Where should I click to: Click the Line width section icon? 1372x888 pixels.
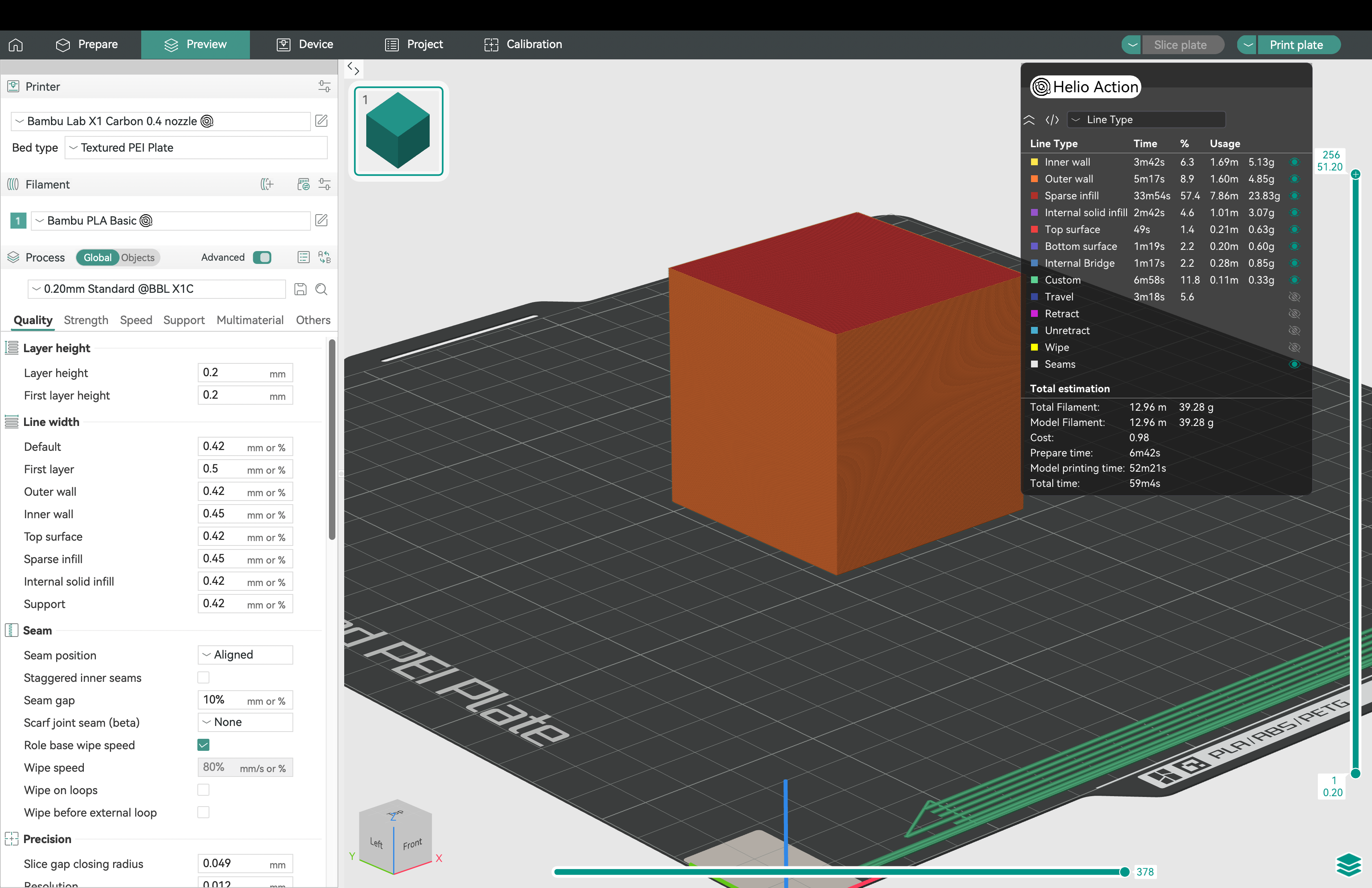click(12, 421)
